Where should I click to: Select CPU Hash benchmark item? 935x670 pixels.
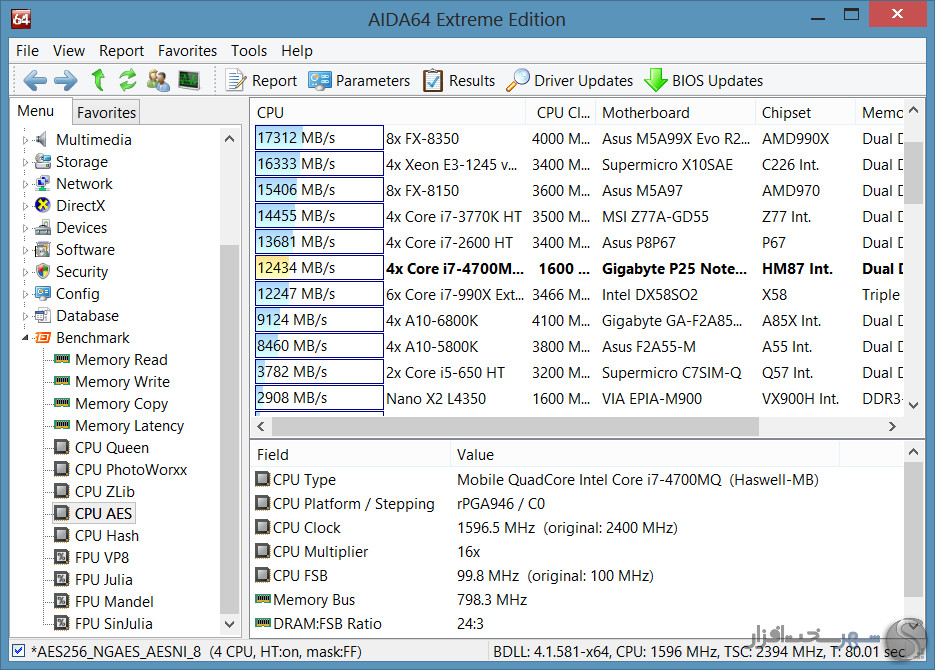point(107,536)
